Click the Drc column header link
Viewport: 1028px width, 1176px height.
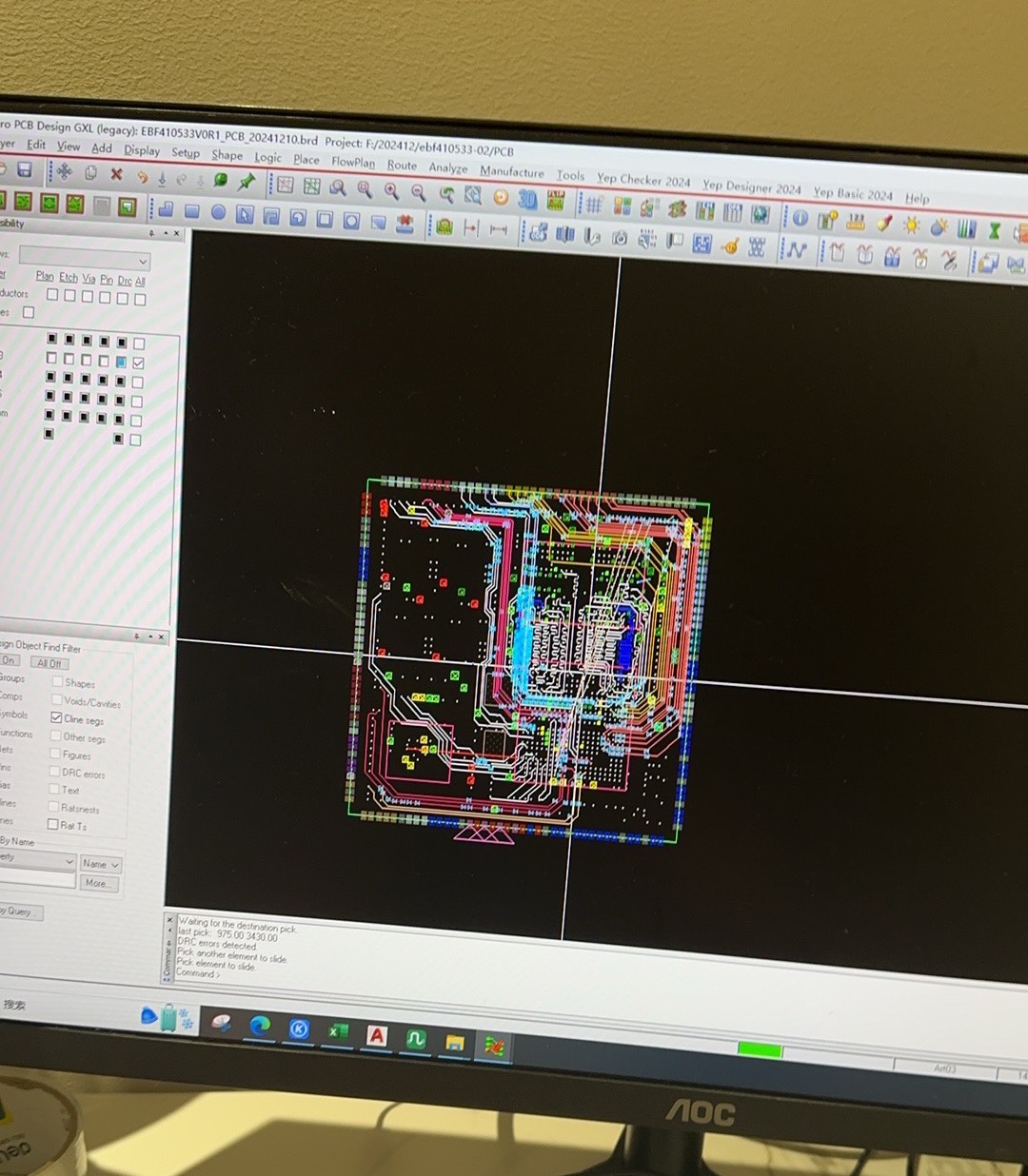(125, 281)
